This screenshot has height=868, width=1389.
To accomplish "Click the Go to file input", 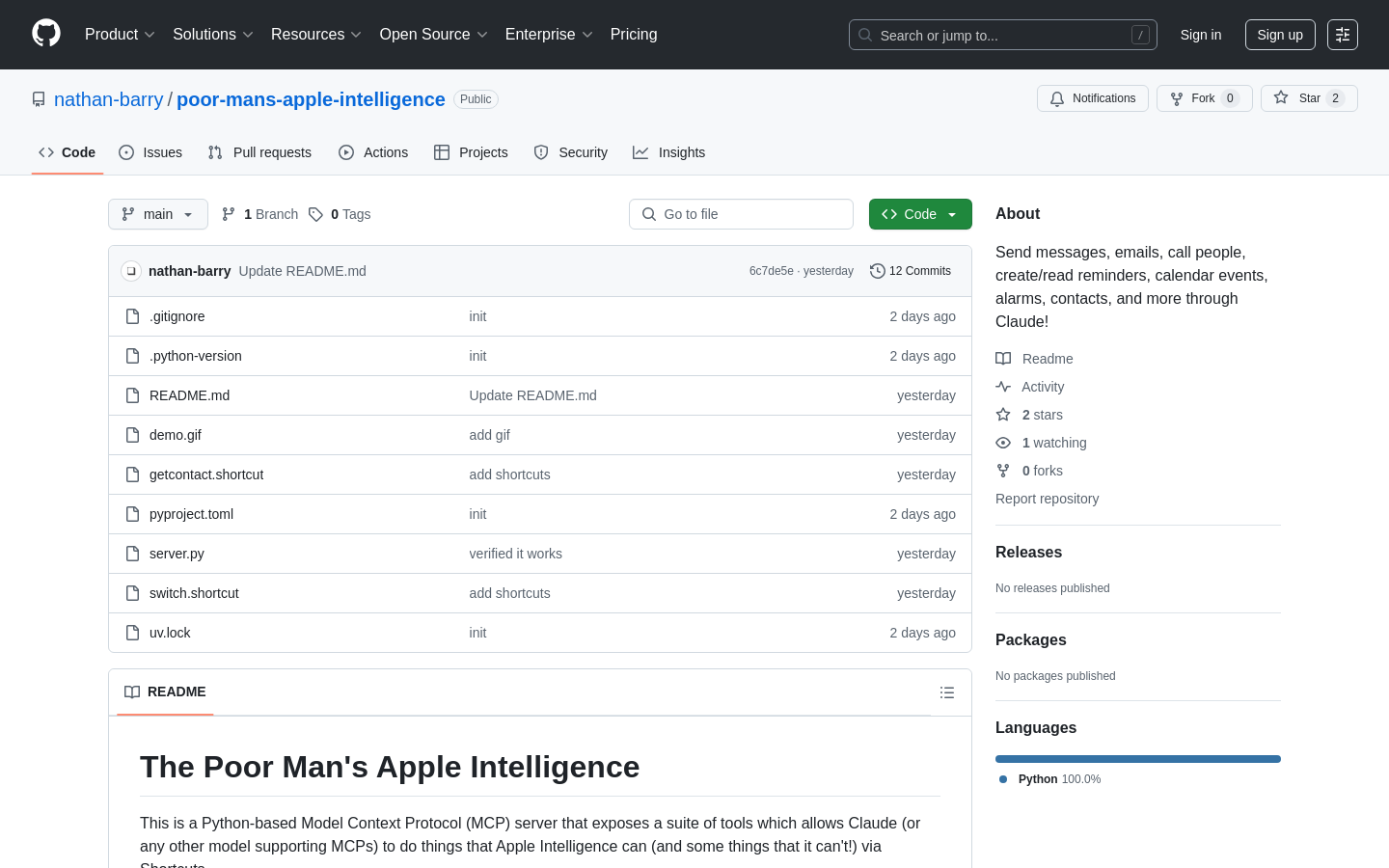I will (741, 214).
